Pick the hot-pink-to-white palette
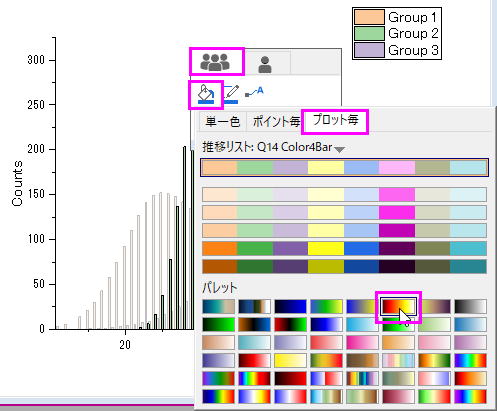The width and height of the screenshot is (497, 411). pos(362,342)
